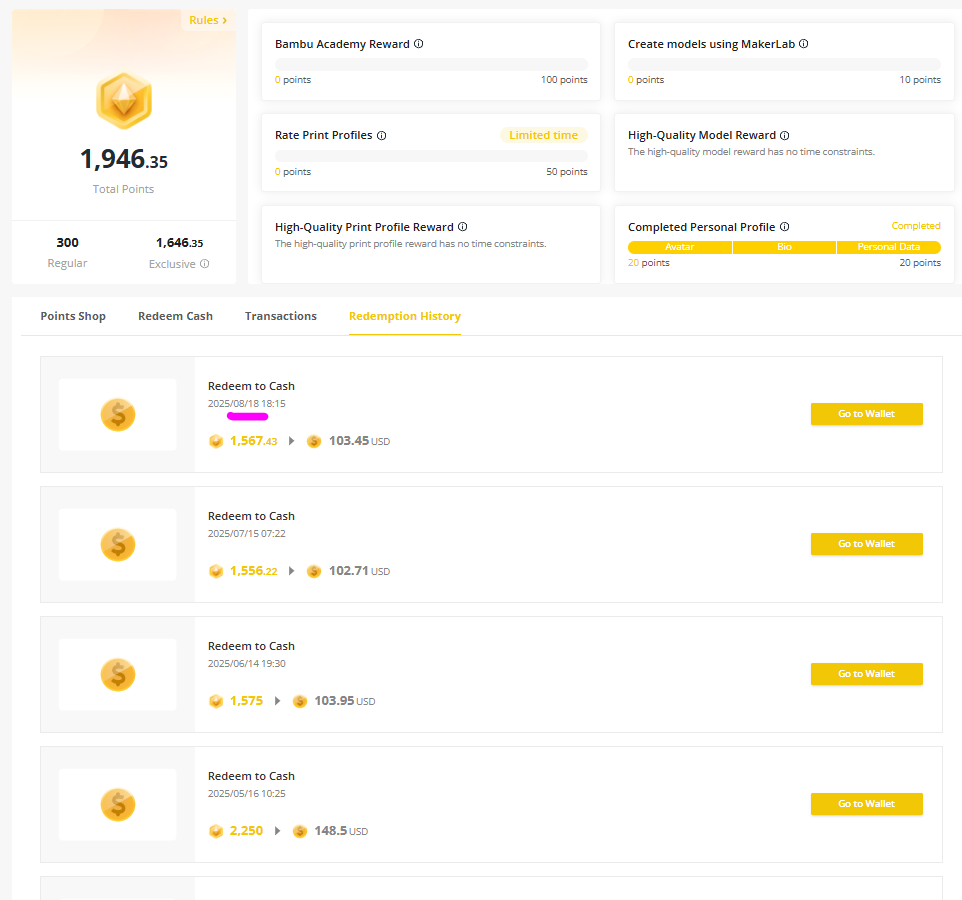Screen dimensions: 962x900
Task: Click info icon beside Create models using MakerLab
Action: pos(804,44)
